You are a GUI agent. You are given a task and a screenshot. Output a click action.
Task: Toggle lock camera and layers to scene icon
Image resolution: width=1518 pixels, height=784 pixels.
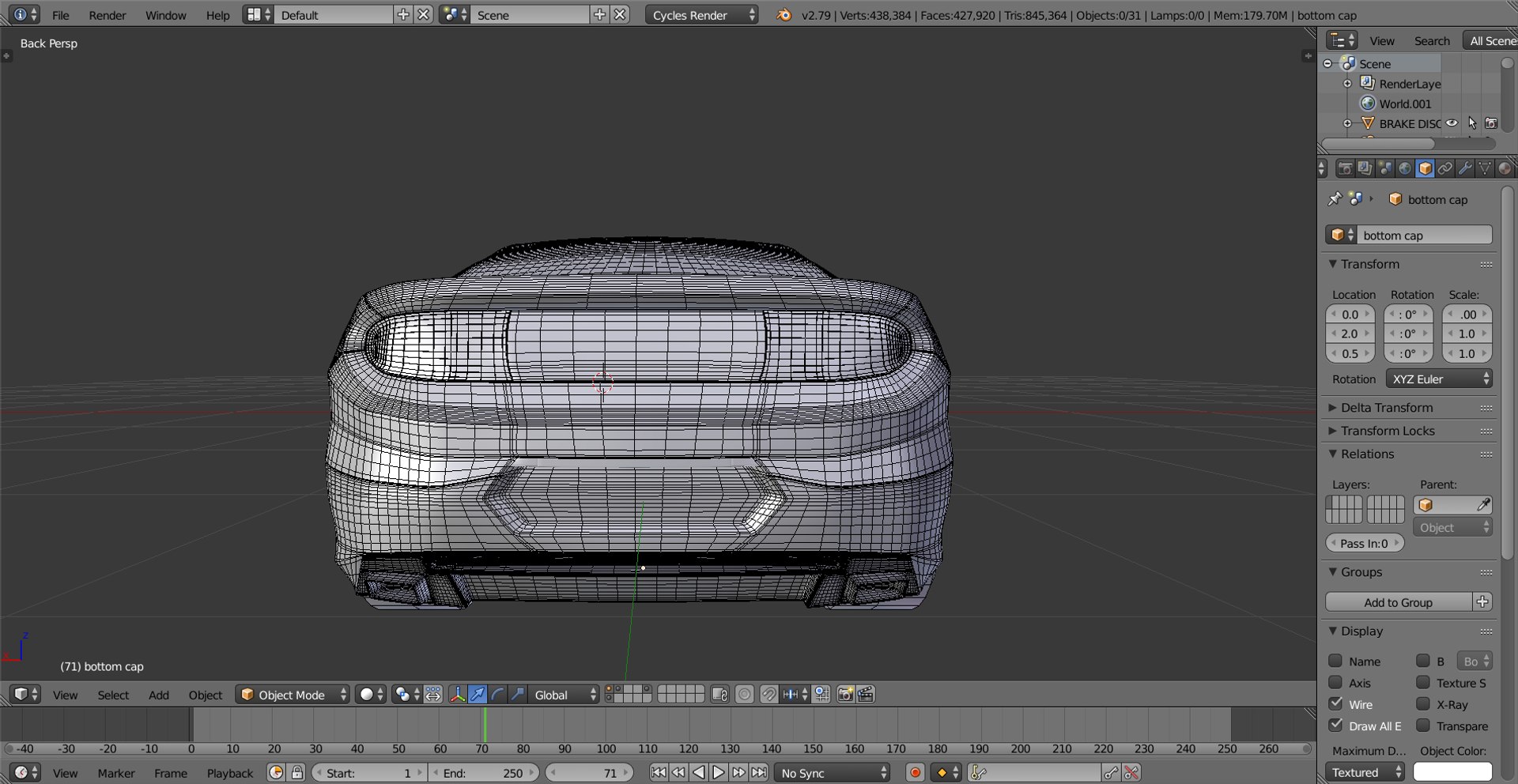coord(719,695)
